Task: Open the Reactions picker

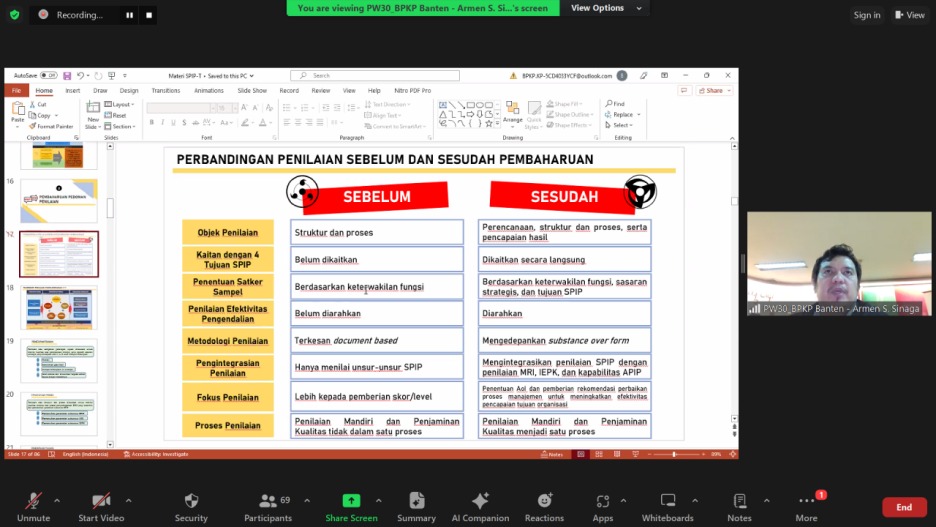Action: 544,505
